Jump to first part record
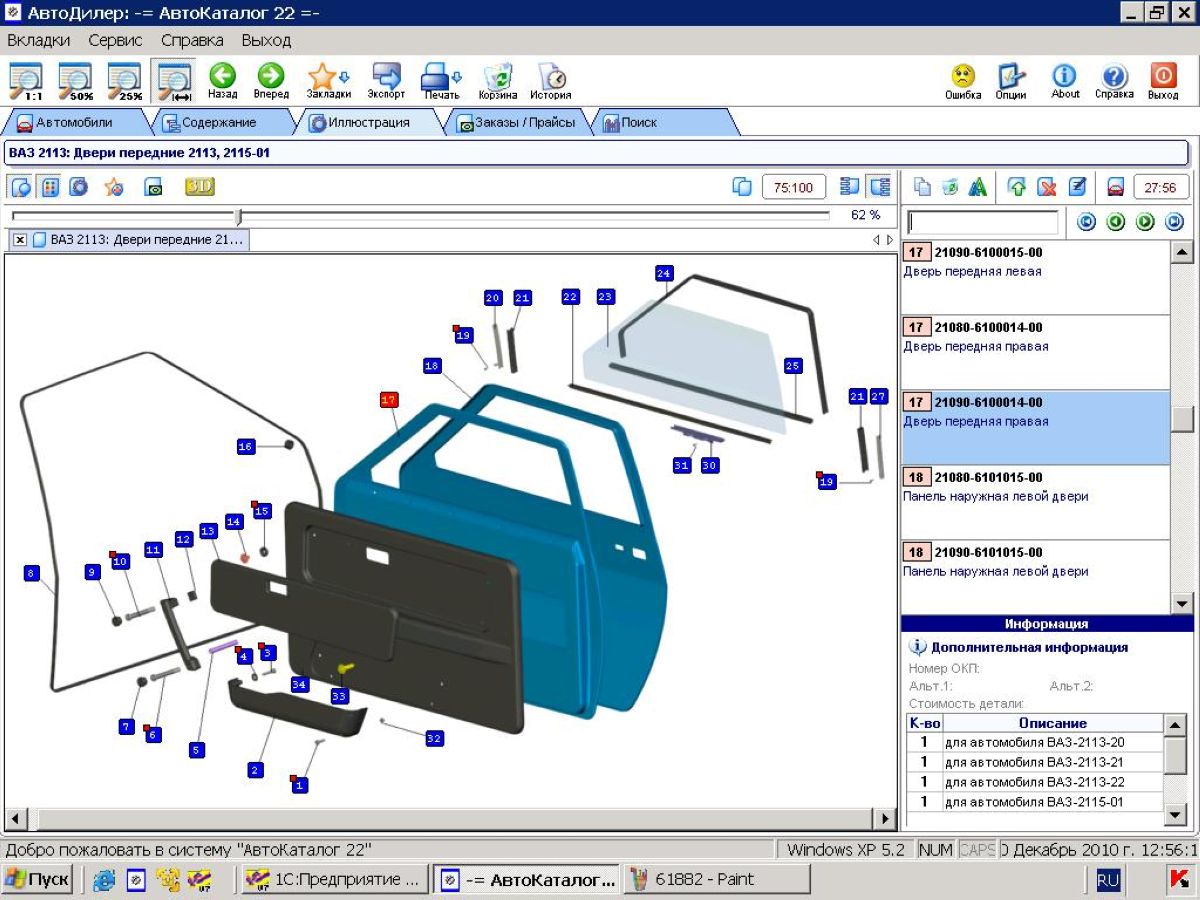This screenshot has width=1200, height=900. (1086, 222)
